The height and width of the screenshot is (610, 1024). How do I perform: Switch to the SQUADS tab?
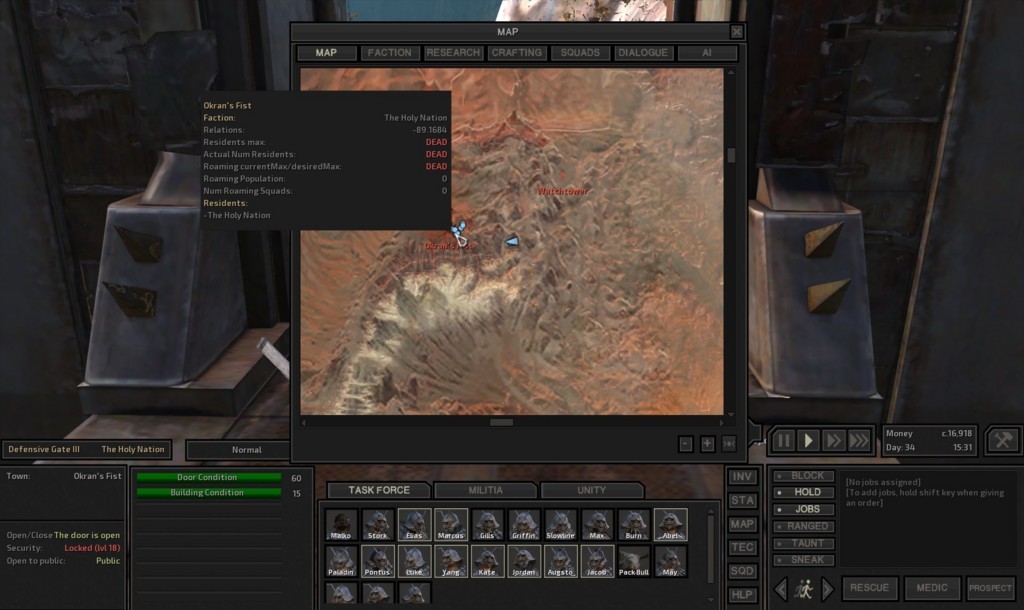tap(580, 53)
